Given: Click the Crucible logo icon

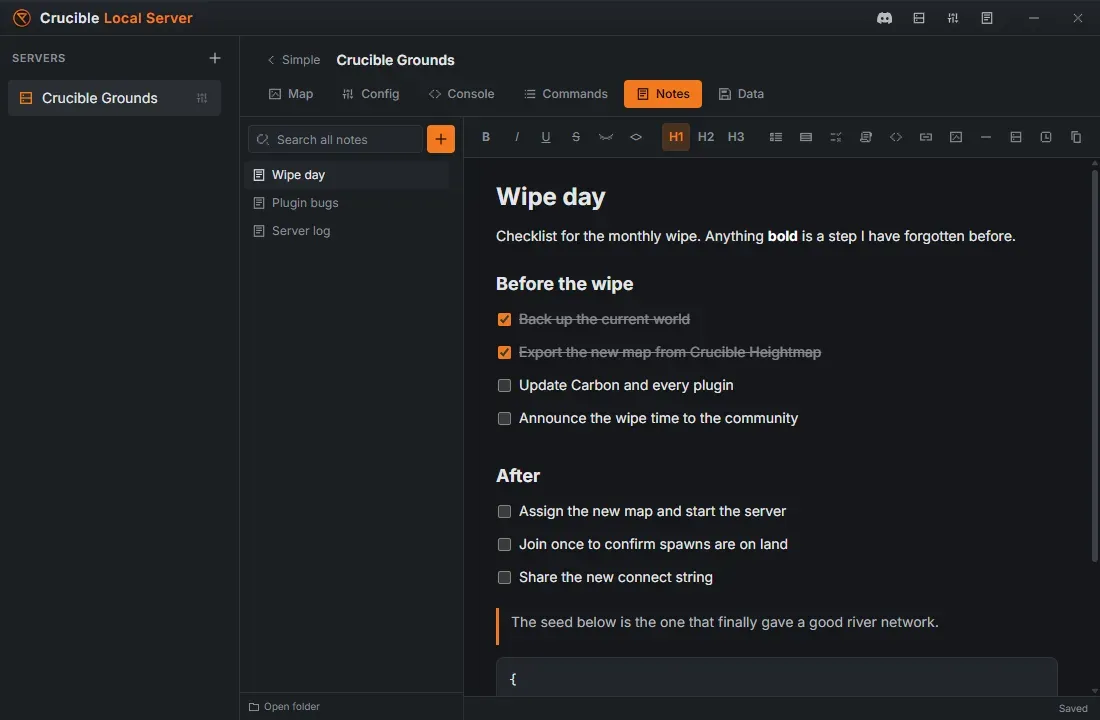Looking at the screenshot, I should [22, 18].
